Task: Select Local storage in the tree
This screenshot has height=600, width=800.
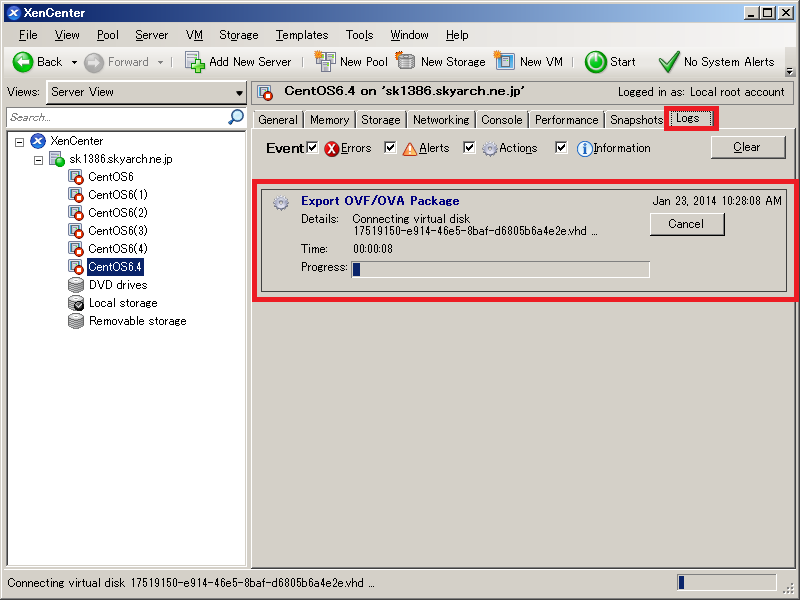Action: click(x=123, y=303)
